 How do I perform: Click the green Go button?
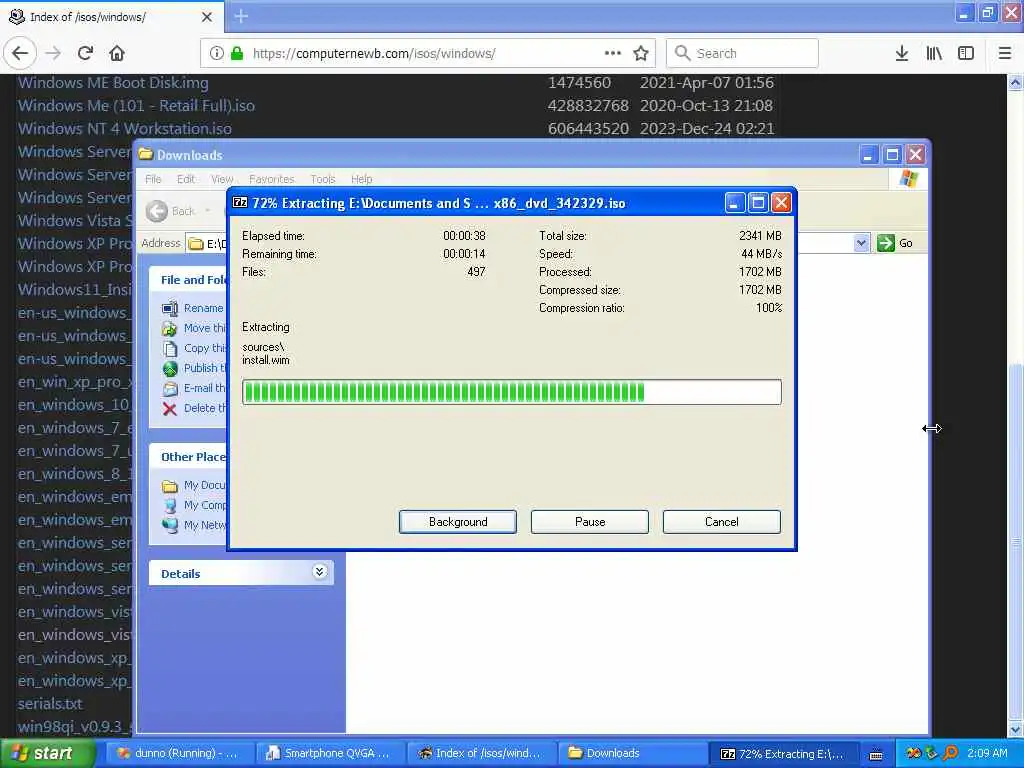(x=895, y=243)
